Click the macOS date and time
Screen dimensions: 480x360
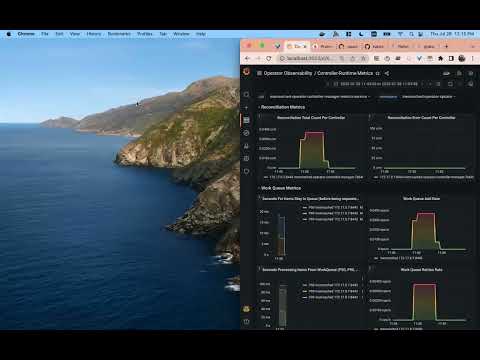[452, 34]
